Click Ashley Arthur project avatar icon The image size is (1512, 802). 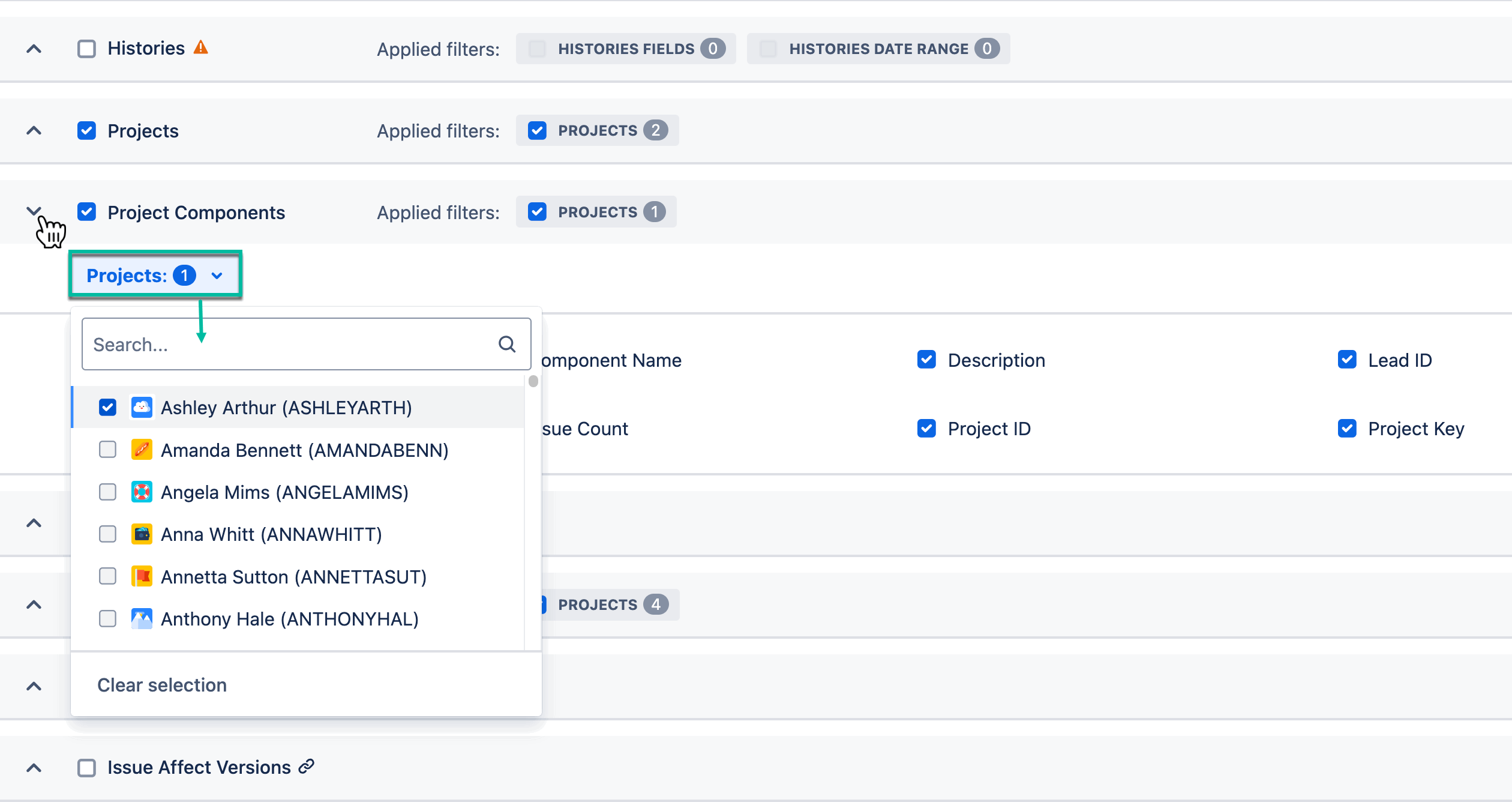click(x=142, y=408)
